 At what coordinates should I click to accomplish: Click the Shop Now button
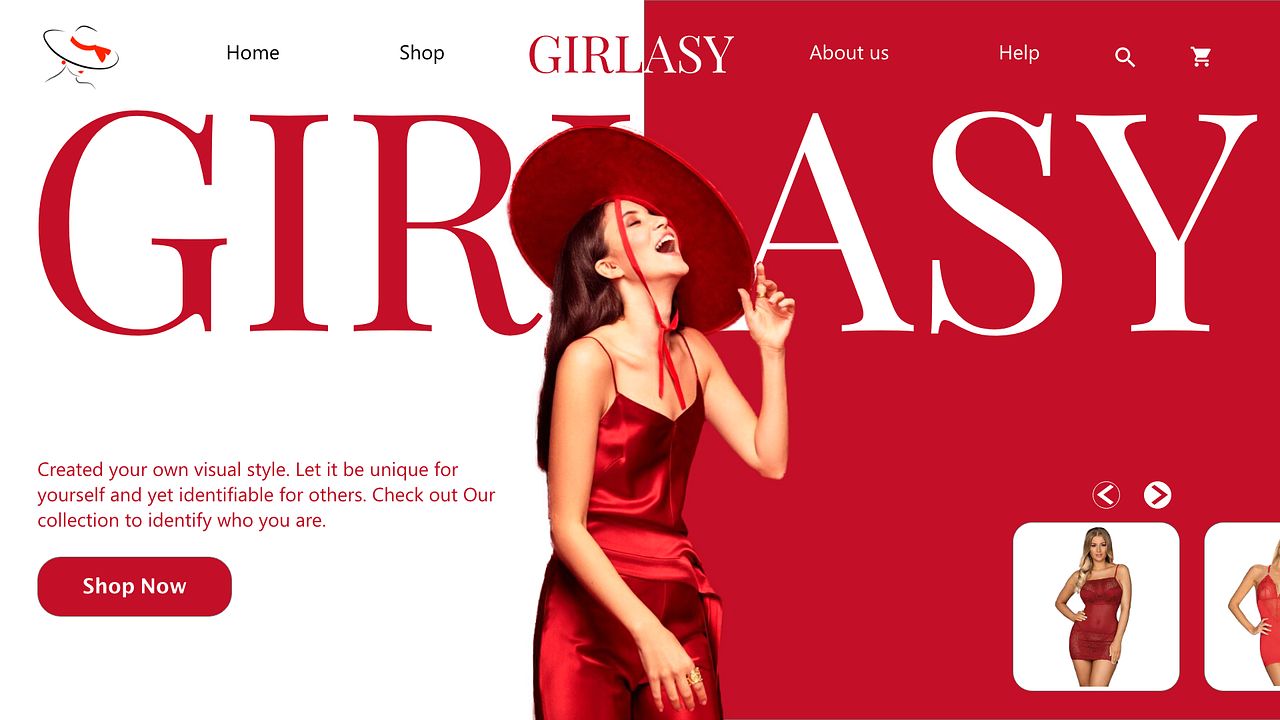134,586
